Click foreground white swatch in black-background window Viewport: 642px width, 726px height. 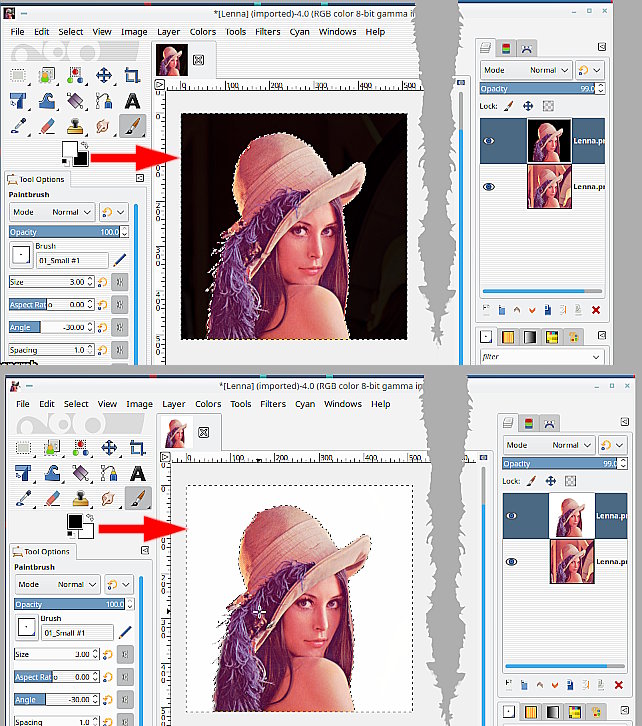point(69,150)
